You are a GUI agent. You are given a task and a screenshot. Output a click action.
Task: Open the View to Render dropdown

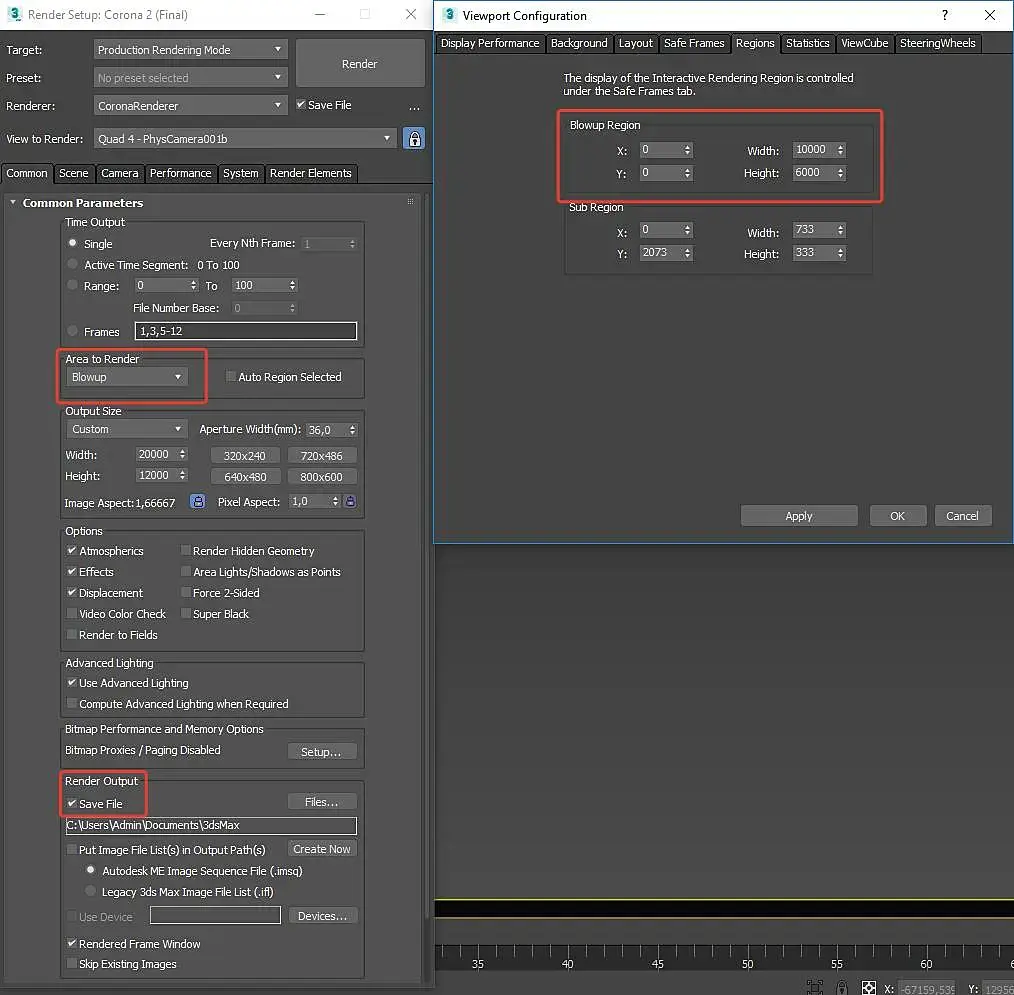(245, 138)
